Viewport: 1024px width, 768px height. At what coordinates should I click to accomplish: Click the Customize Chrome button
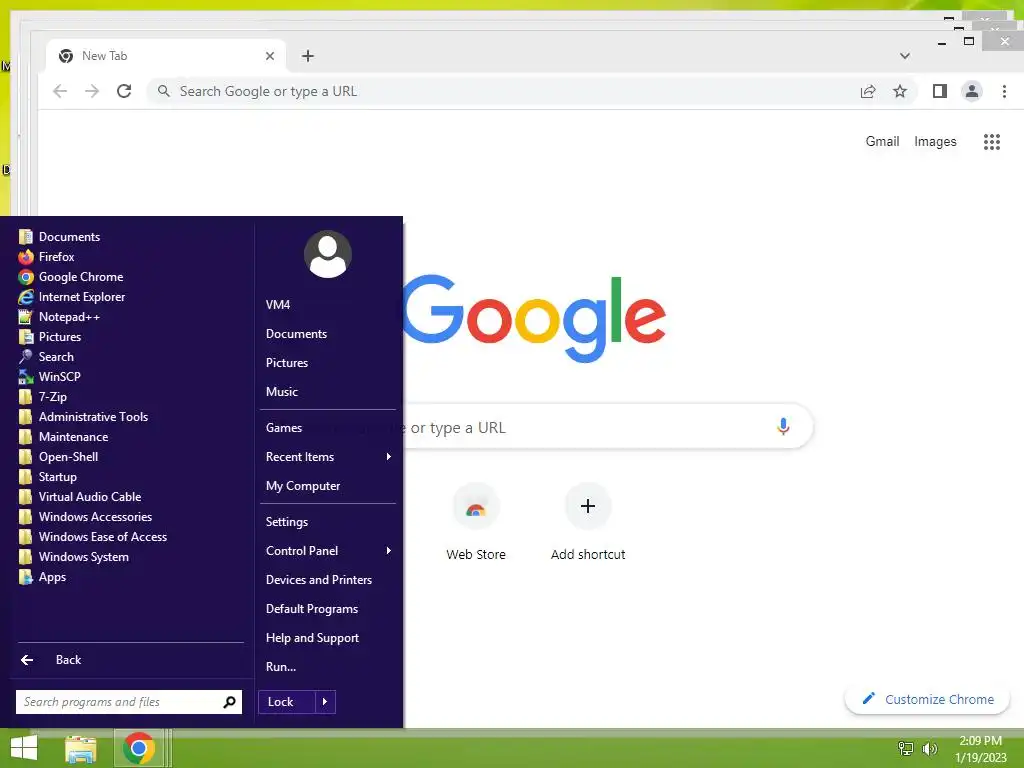coord(927,699)
